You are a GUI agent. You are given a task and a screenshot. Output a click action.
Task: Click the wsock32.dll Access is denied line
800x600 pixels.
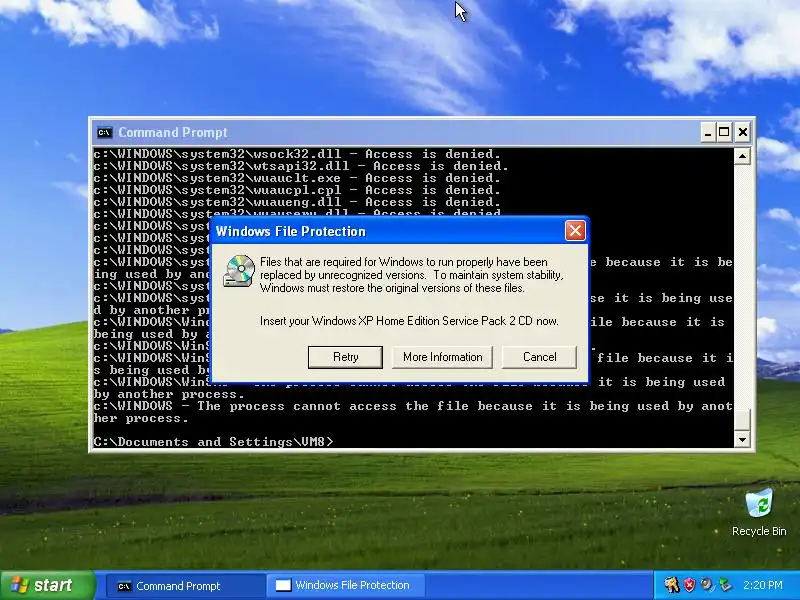click(297, 154)
